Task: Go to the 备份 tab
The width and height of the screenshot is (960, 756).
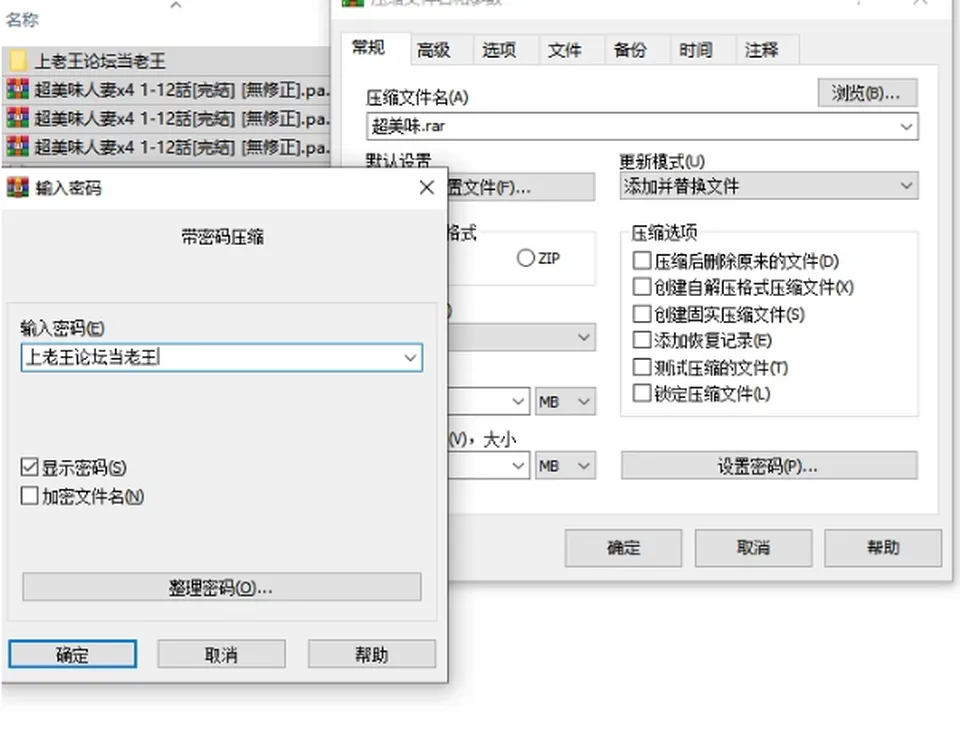Action: 630,50
